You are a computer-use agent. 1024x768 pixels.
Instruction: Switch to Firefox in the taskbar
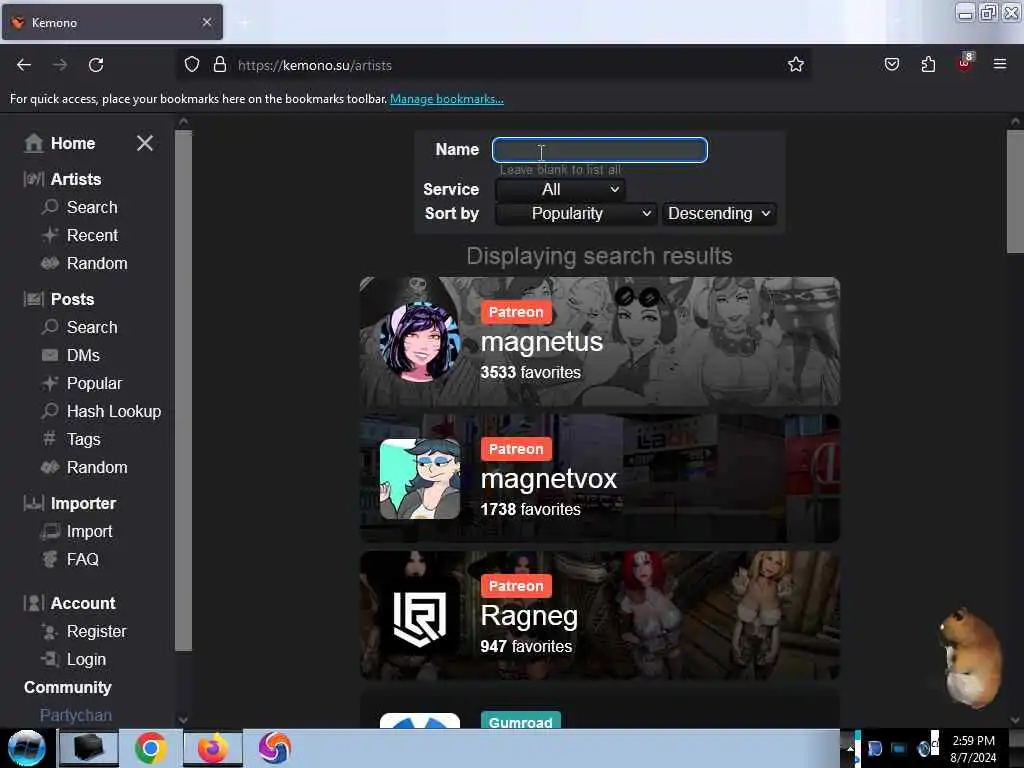pos(212,748)
